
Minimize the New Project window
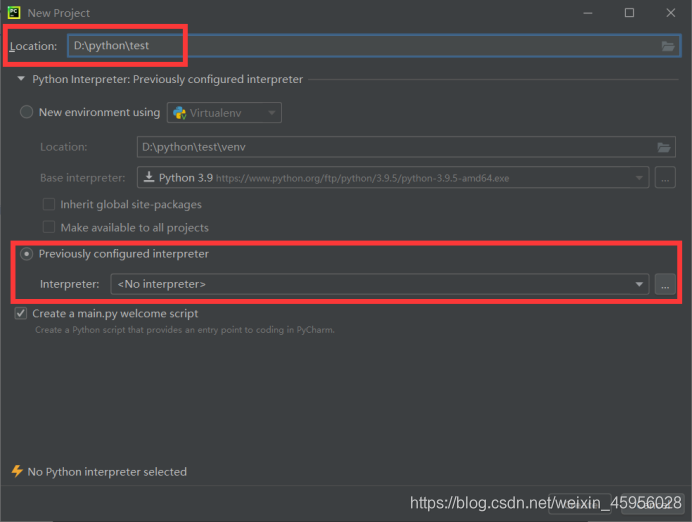click(588, 13)
